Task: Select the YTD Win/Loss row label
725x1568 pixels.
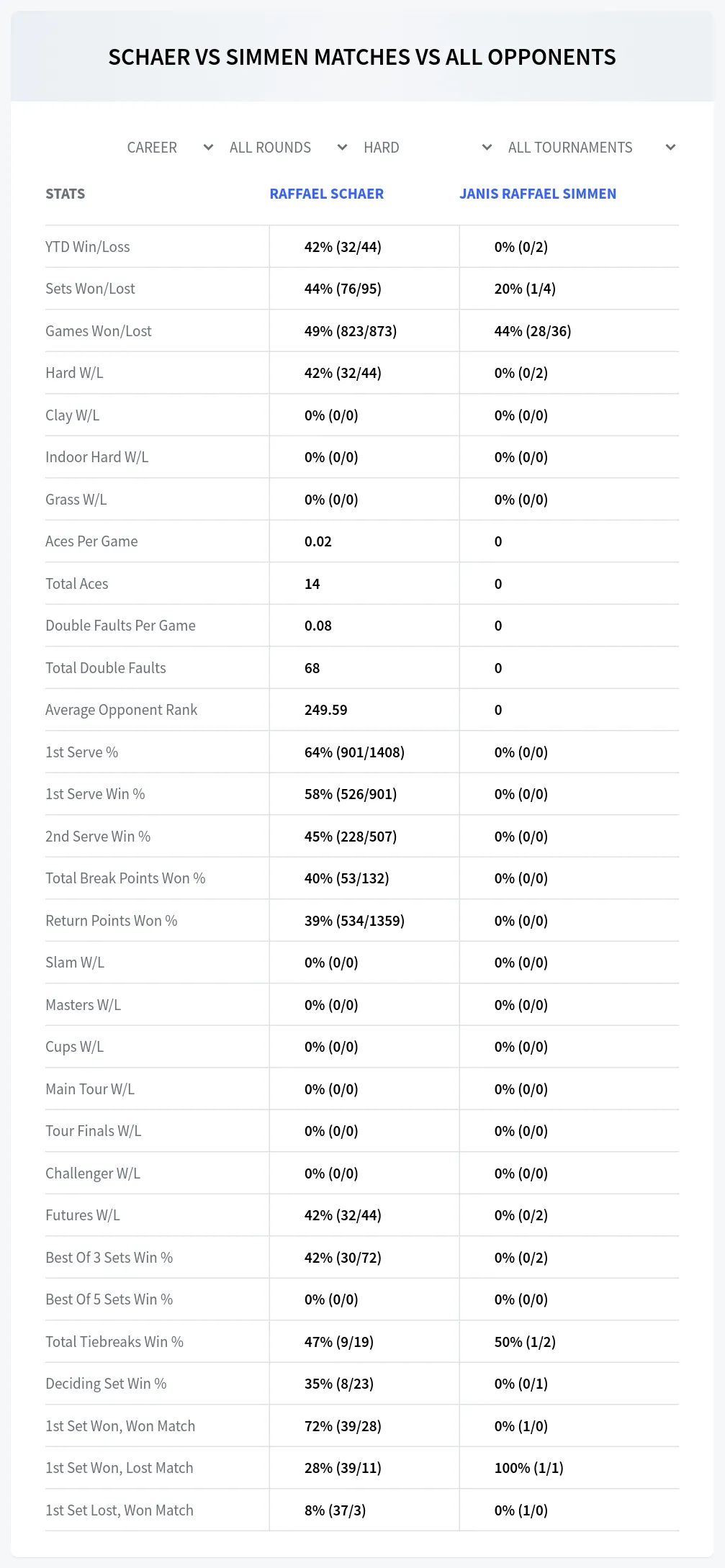Action: point(88,247)
